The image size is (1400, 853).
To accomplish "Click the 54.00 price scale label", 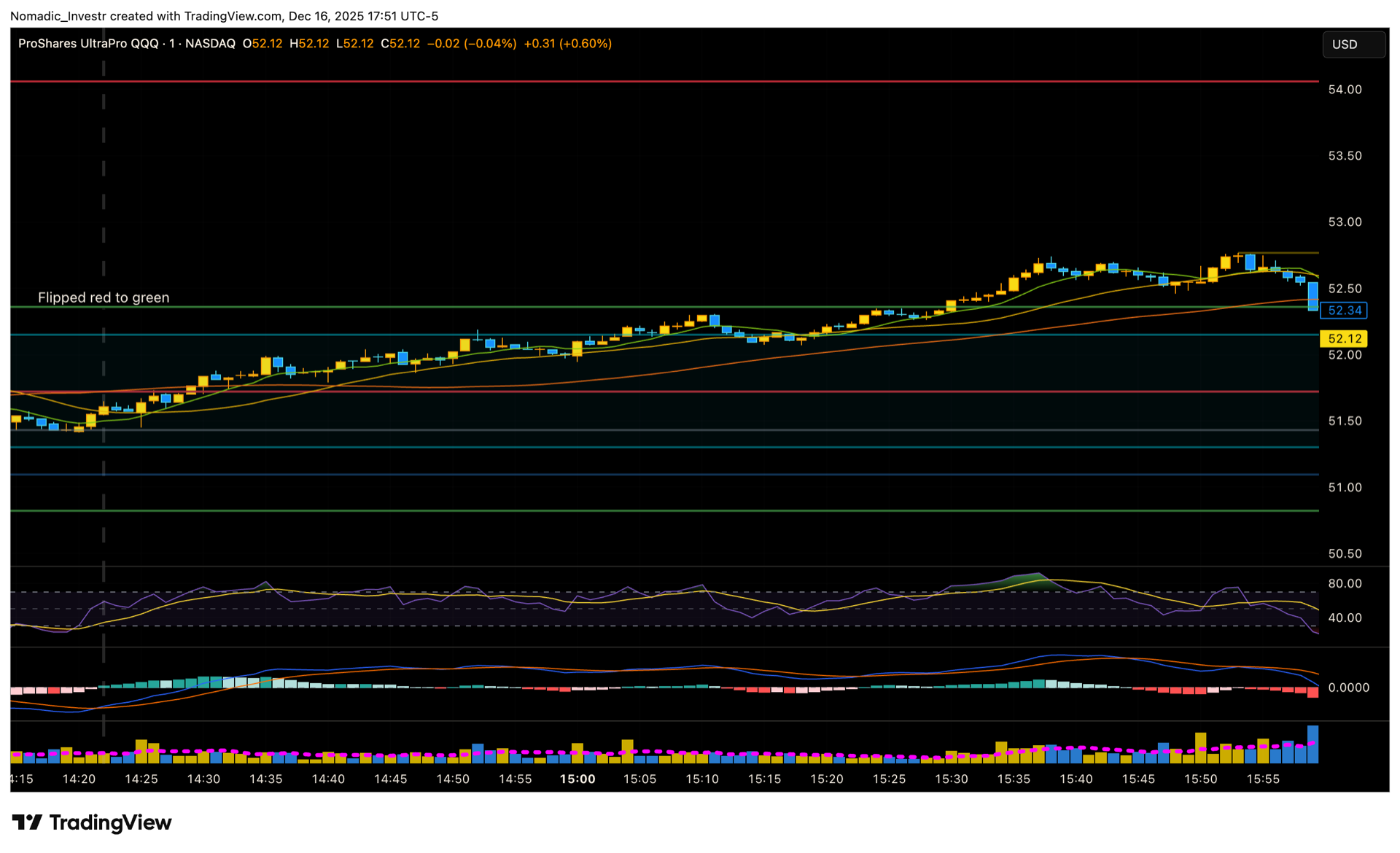I will coord(1344,90).
